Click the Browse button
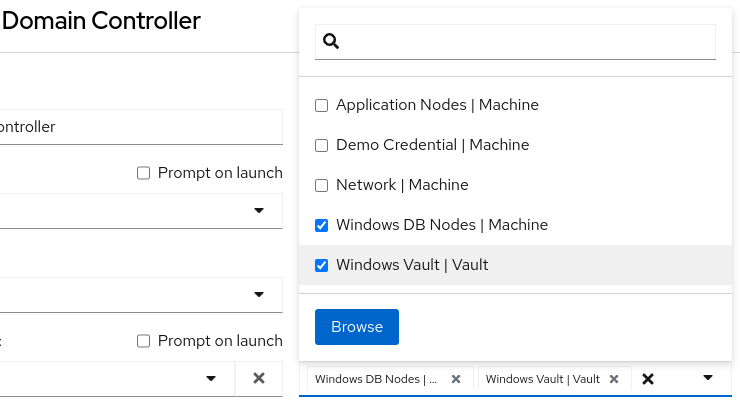The height and width of the screenshot is (418, 740). (357, 327)
